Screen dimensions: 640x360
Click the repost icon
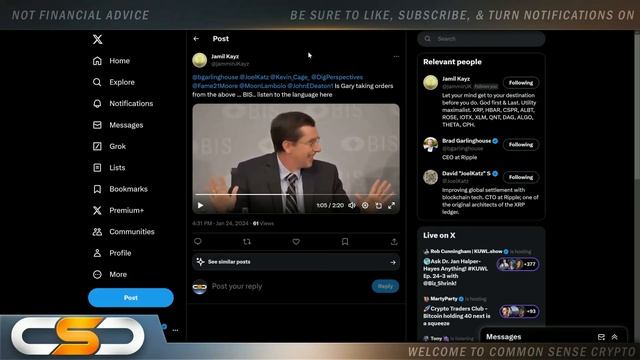coord(247,242)
